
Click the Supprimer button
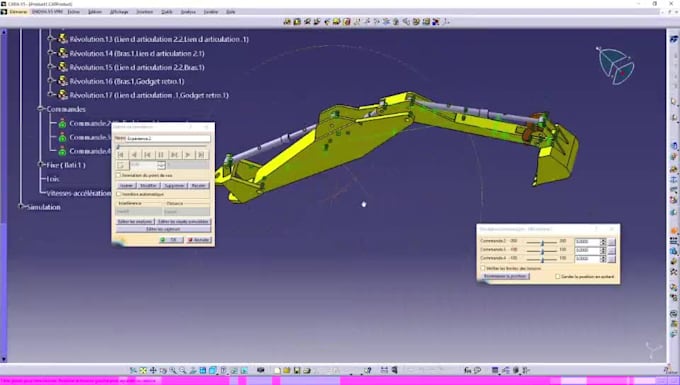coord(174,186)
